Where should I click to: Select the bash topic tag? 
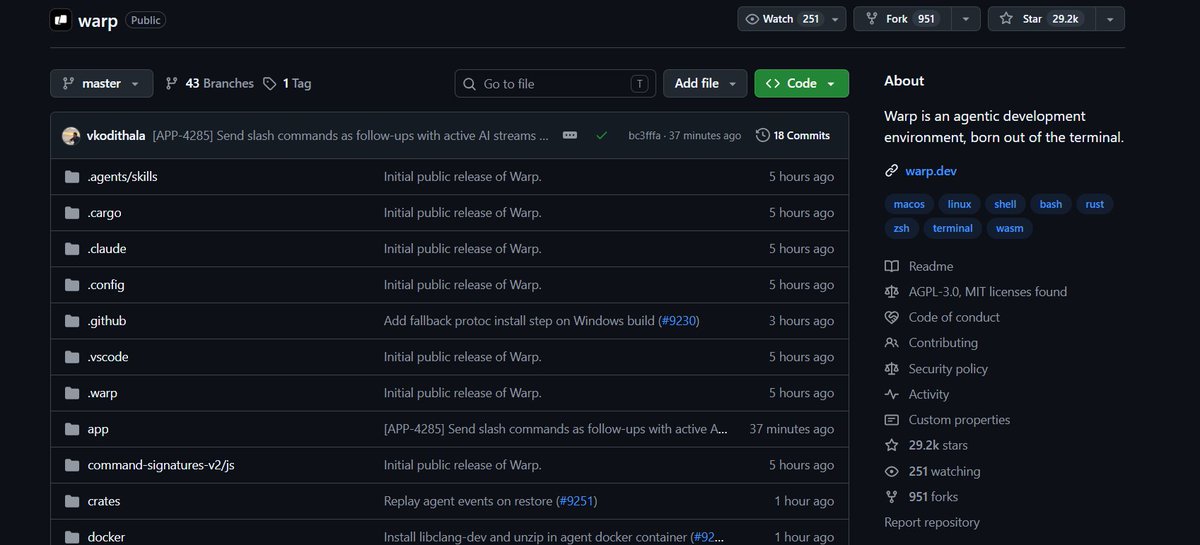click(x=1051, y=204)
